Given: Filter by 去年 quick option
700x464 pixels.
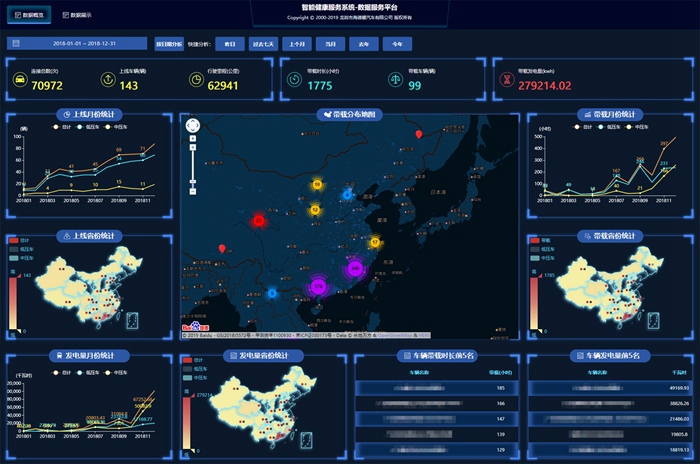Looking at the screenshot, I should pos(364,44).
